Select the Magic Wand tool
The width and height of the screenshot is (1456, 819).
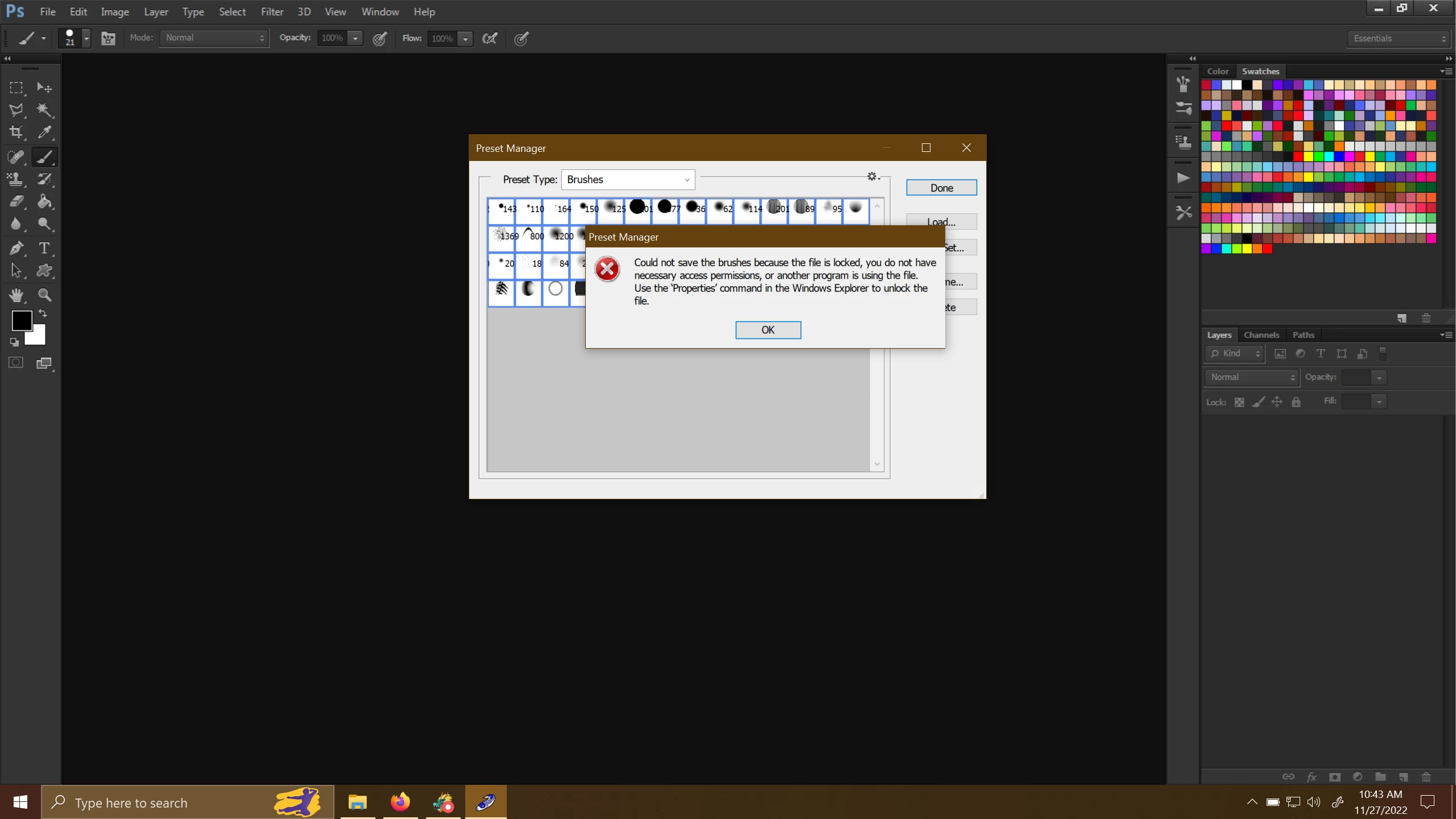pos(44,110)
